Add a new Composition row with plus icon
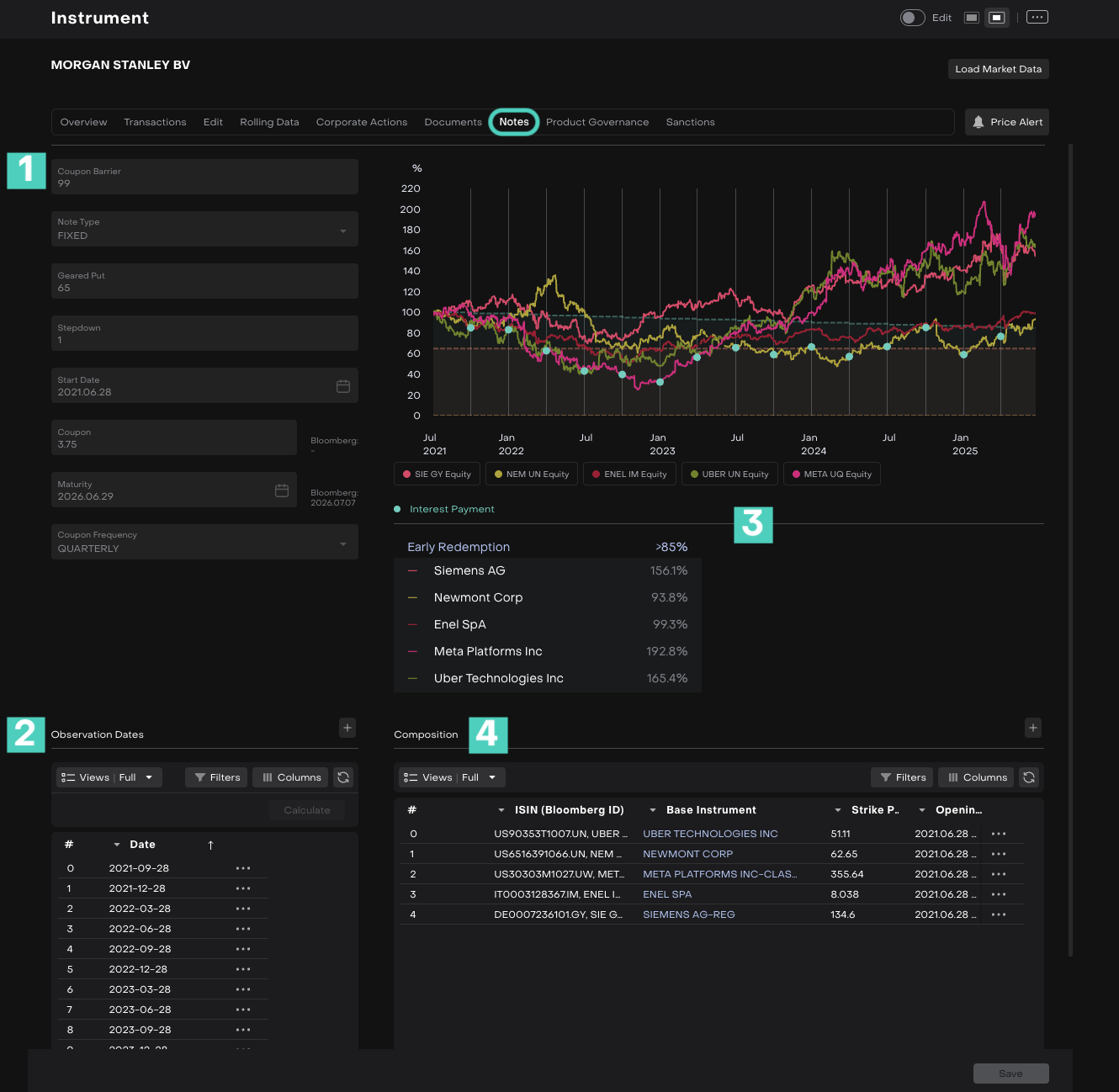 (1033, 728)
